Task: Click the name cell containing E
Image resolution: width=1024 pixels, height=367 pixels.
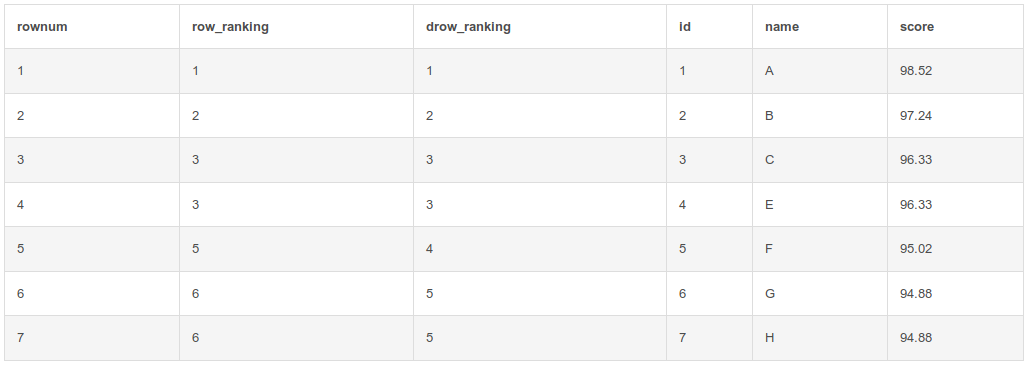Action: point(820,204)
